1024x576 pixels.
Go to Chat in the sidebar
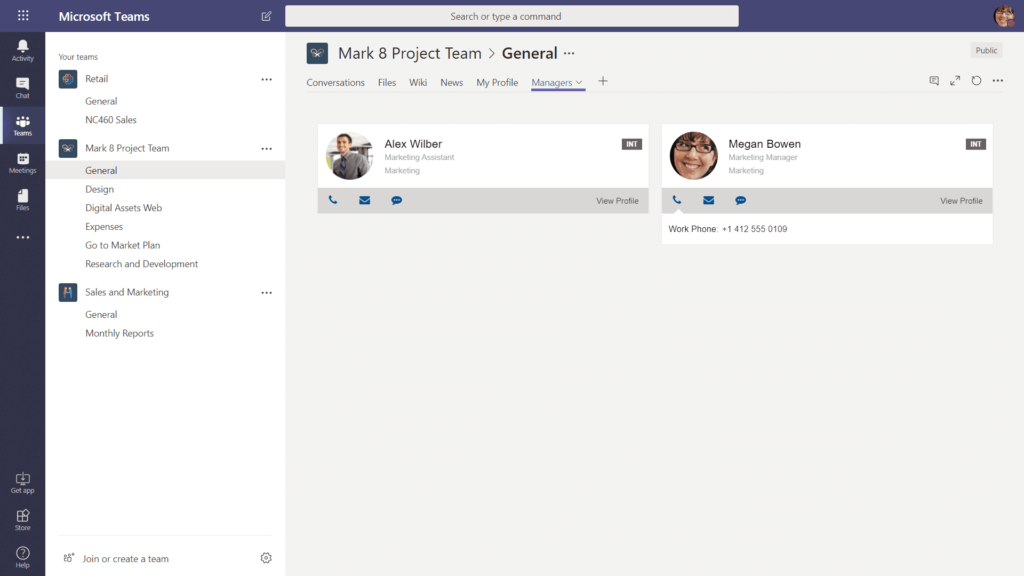(x=23, y=88)
